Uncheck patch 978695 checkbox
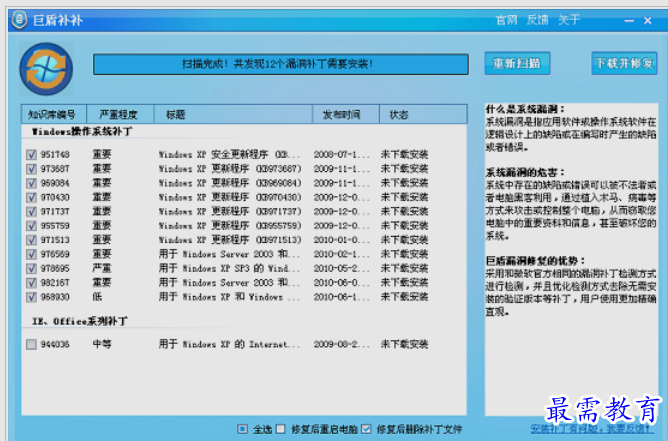The image size is (668, 441). 31,268
